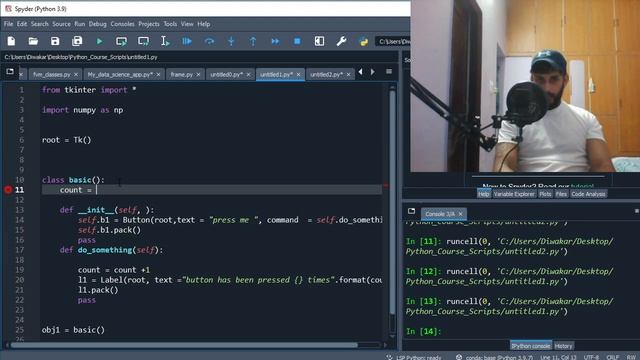This screenshot has width=640, height=360.
Task: Switch to Code Analysis tab
Action: point(588,194)
